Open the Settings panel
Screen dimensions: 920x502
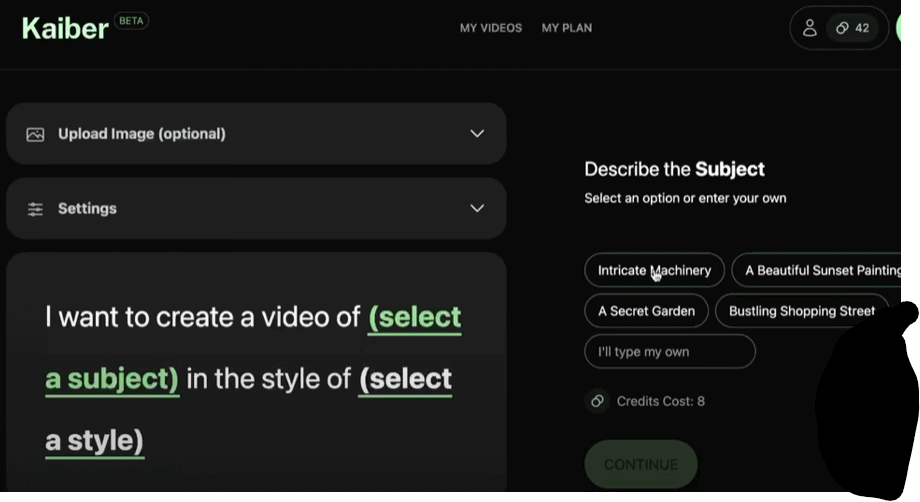(256, 208)
